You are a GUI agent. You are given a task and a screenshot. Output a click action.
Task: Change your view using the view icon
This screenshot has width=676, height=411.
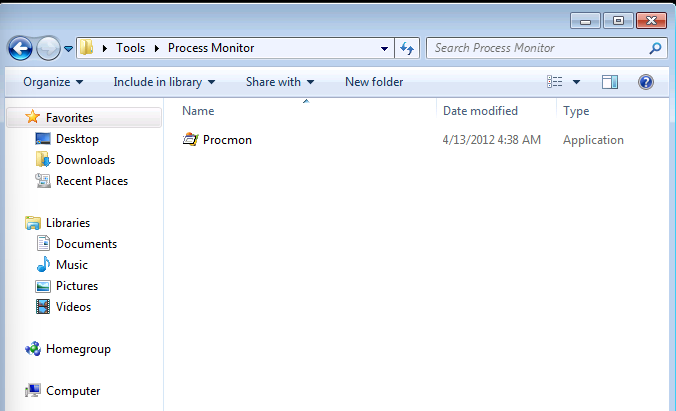554,82
